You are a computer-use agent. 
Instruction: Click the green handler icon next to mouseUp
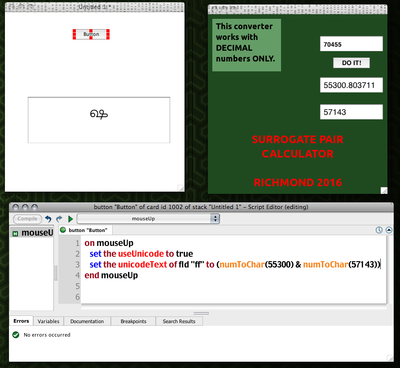(x=15, y=233)
